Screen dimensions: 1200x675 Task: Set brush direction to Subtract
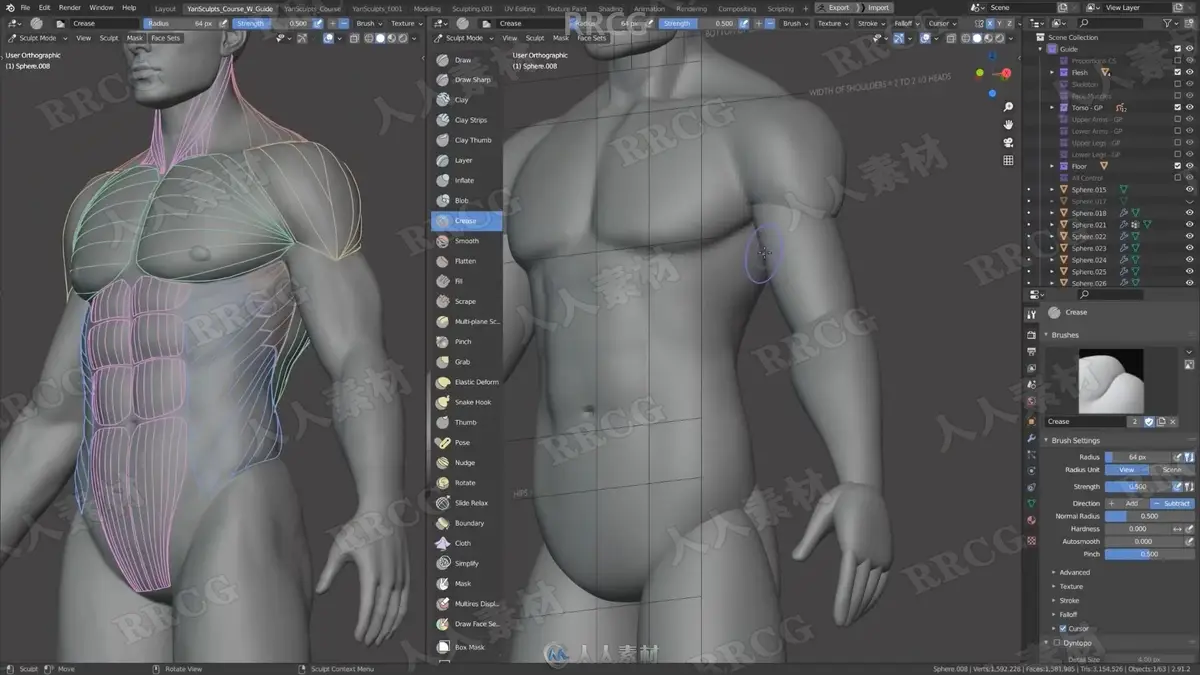[1172, 503]
